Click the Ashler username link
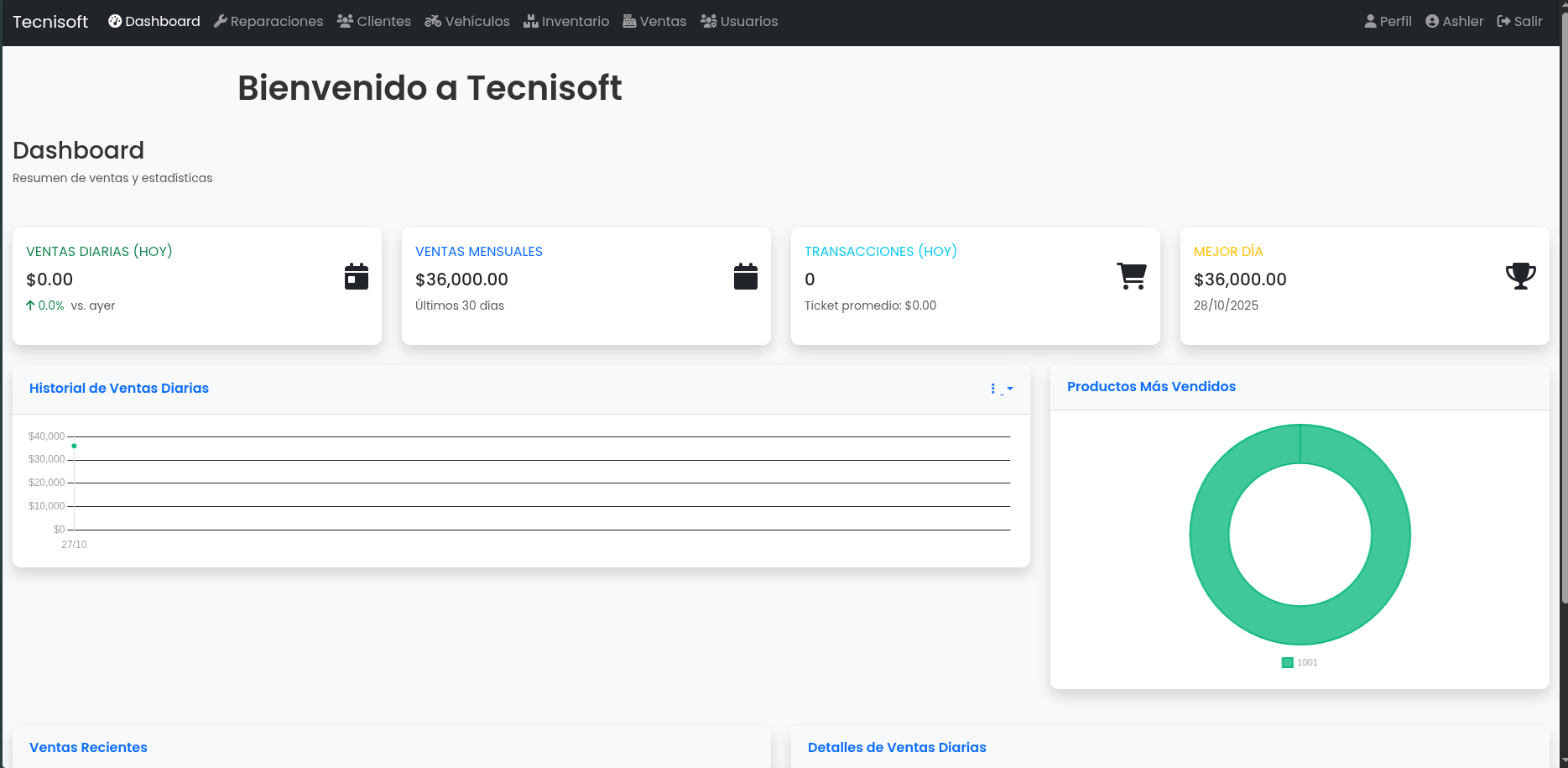The width and height of the screenshot is (1568, 768). (1454, 20)
